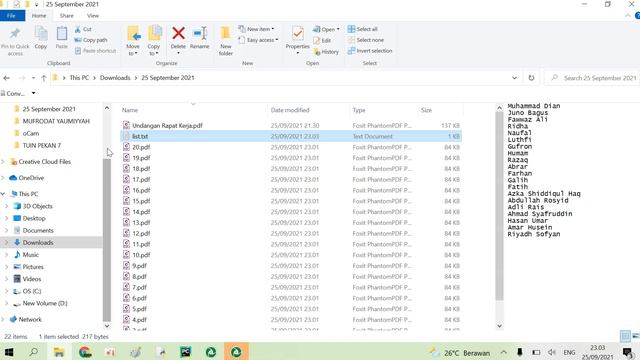The height and width of the screenshot is (360, 640).
Task: Click the Pin to Quick access icon
Action: 15,33
